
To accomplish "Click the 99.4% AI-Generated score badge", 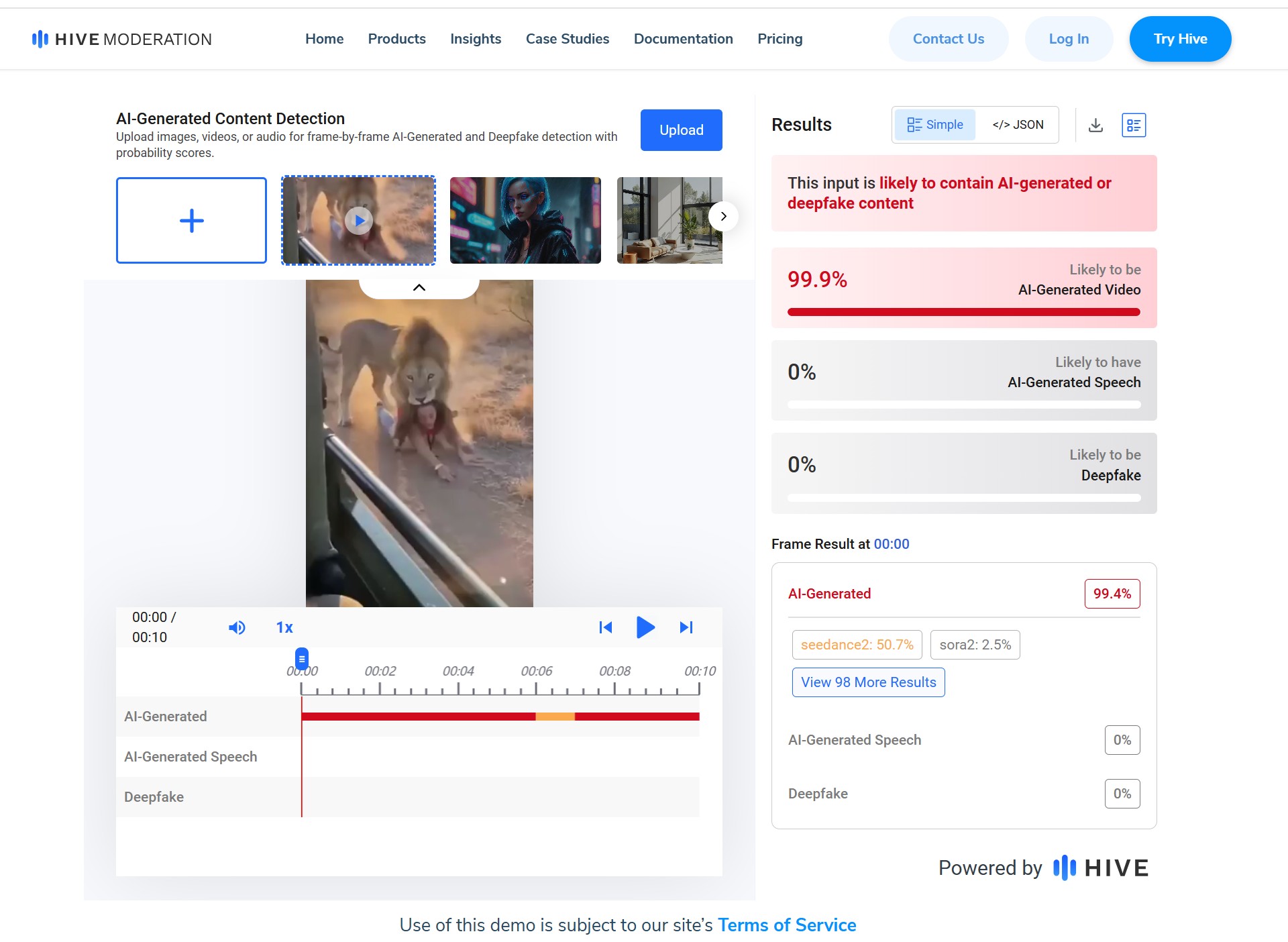I will 1112,594.
